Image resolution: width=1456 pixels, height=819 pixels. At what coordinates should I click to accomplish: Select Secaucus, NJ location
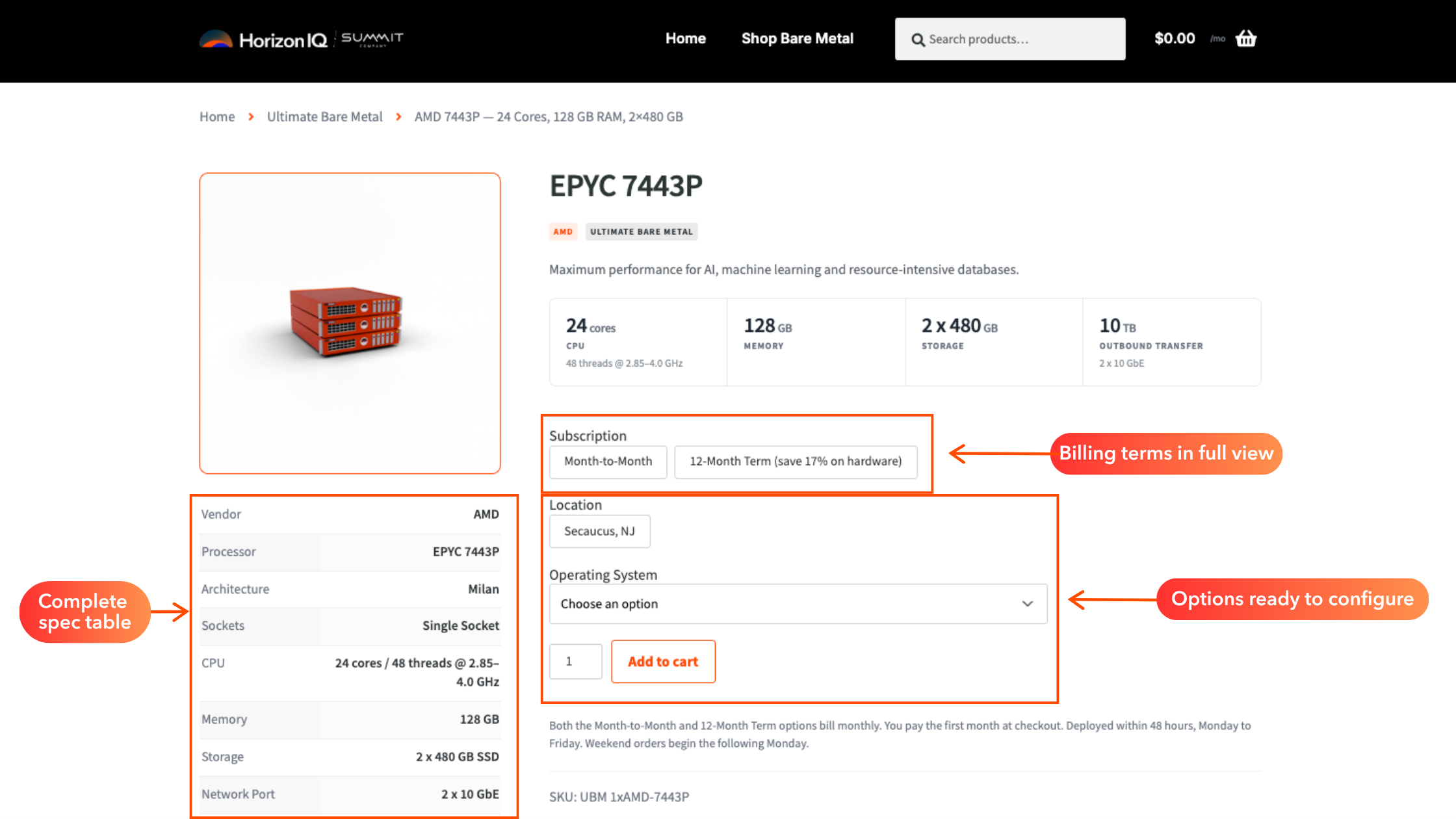[x=599, y=531]
